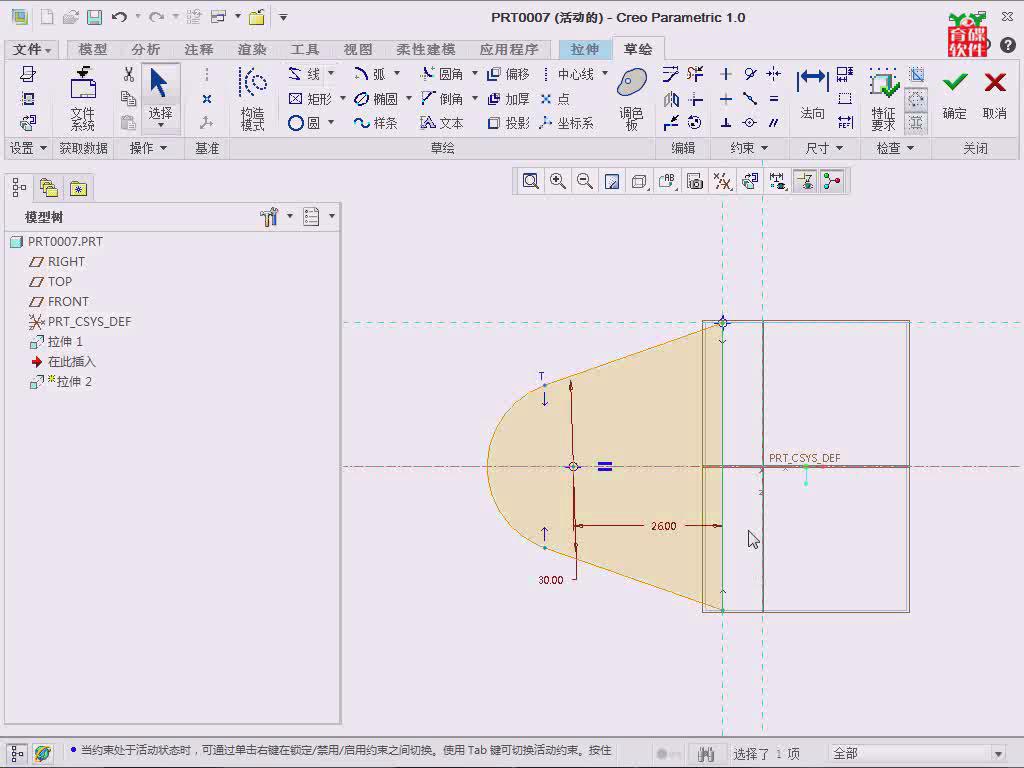Switch to the Tools (工具) tab
The height and width of the screenshot is (768, 1024).
[x=305, y=49]
